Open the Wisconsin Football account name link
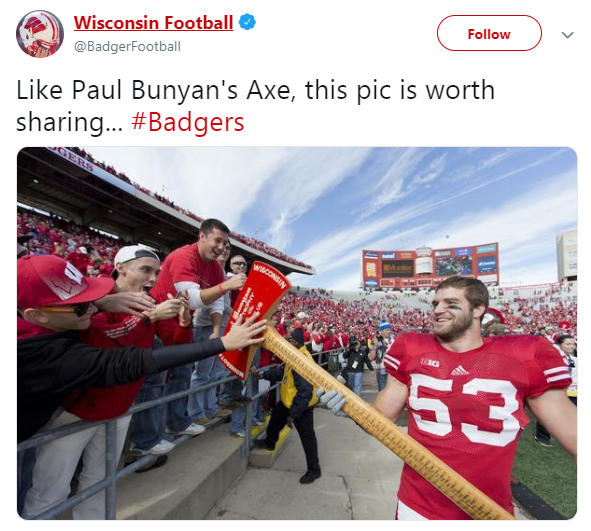This screenshot has width=591, height=531. pyautogui.click(x=153, y=23)
